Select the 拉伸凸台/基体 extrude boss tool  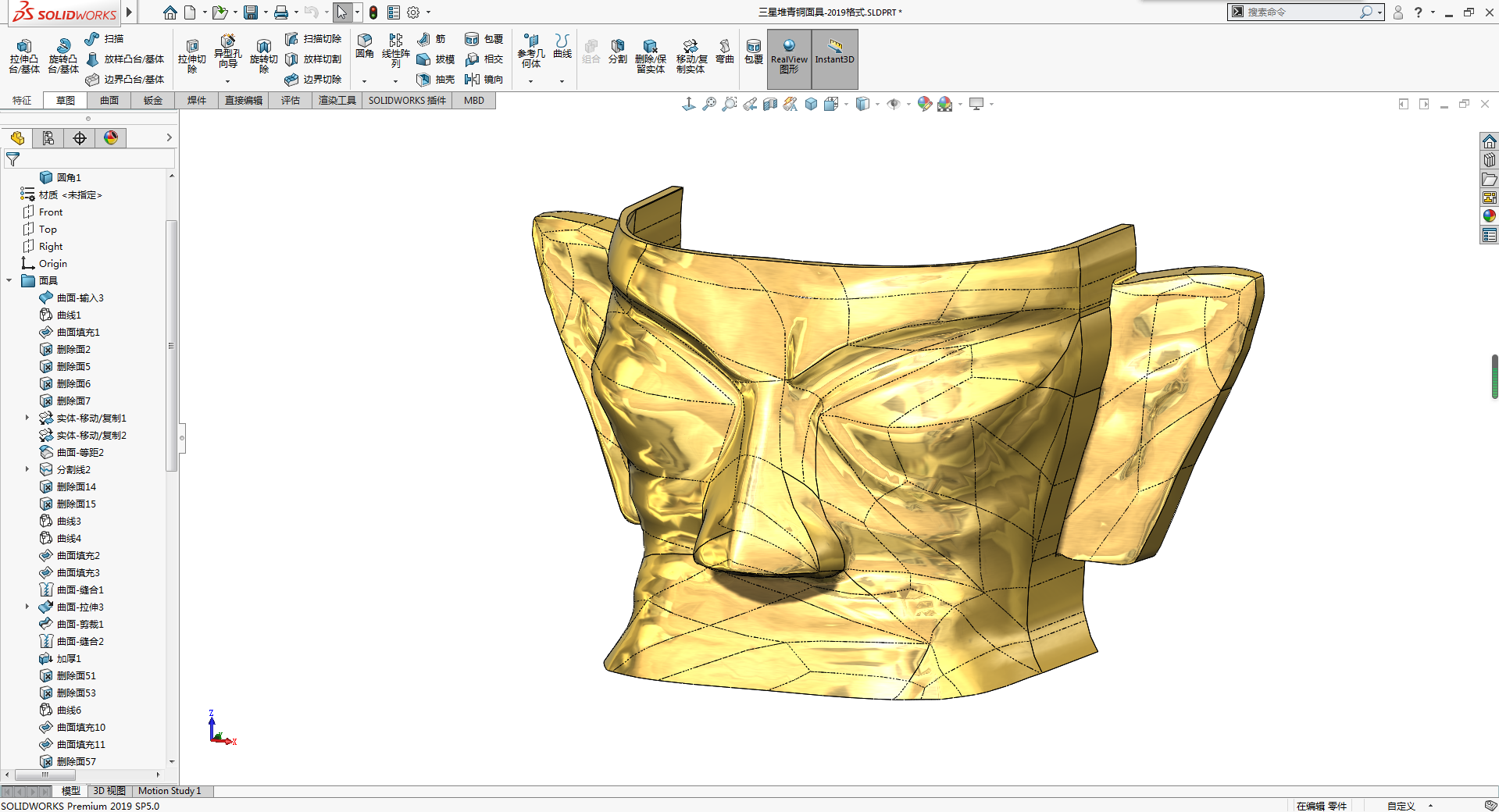[24, 56]
